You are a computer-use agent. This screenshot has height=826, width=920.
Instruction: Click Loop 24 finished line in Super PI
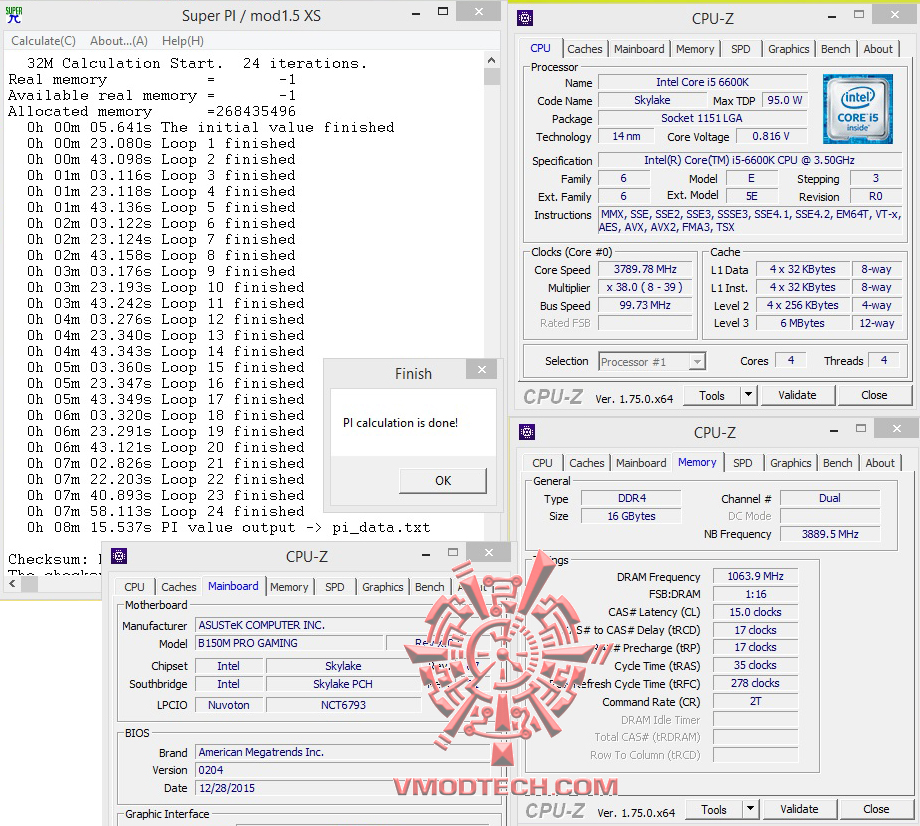[x=165, y=512]
